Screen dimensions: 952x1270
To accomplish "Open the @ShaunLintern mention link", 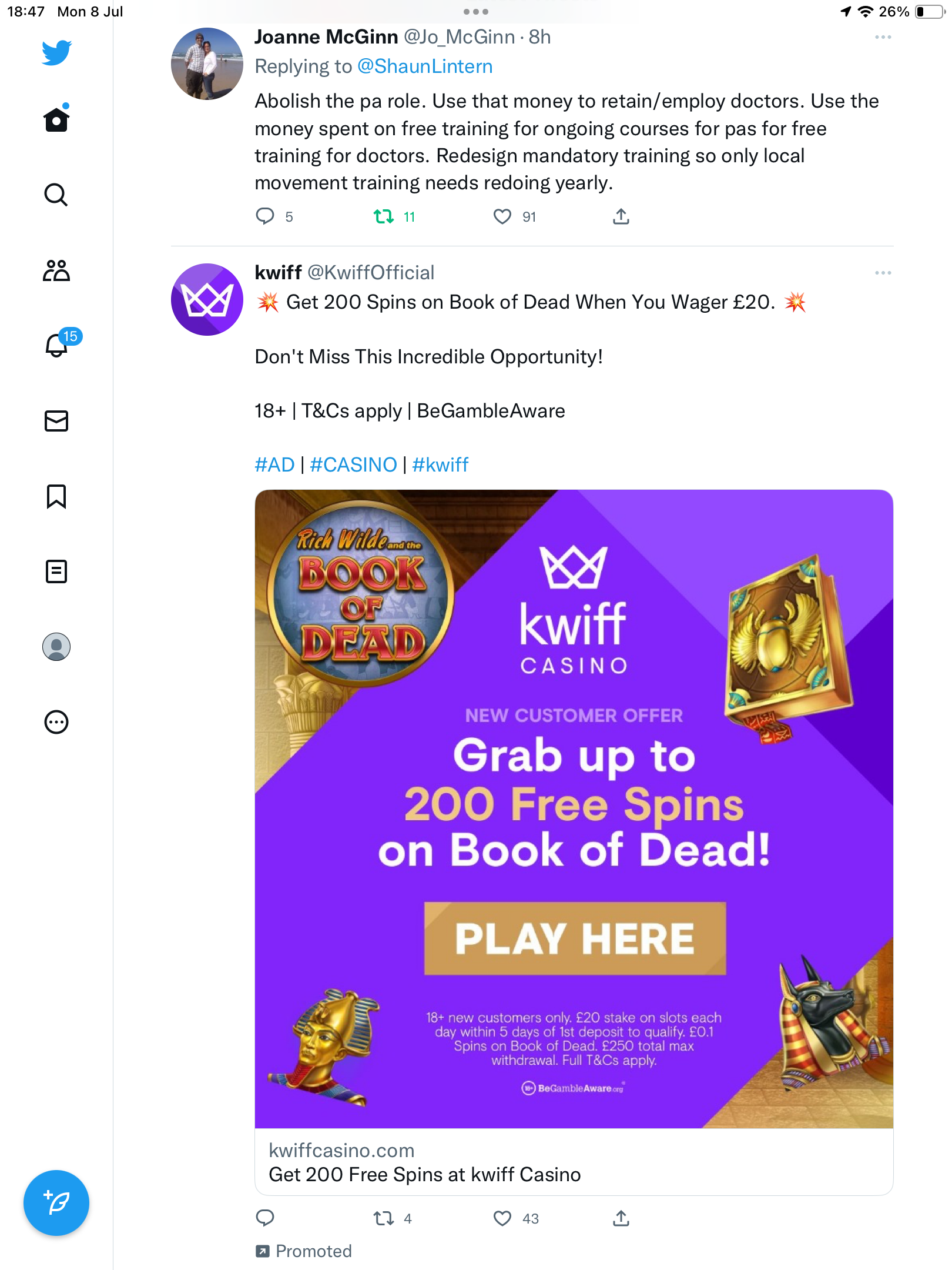I will click(425, 66).
